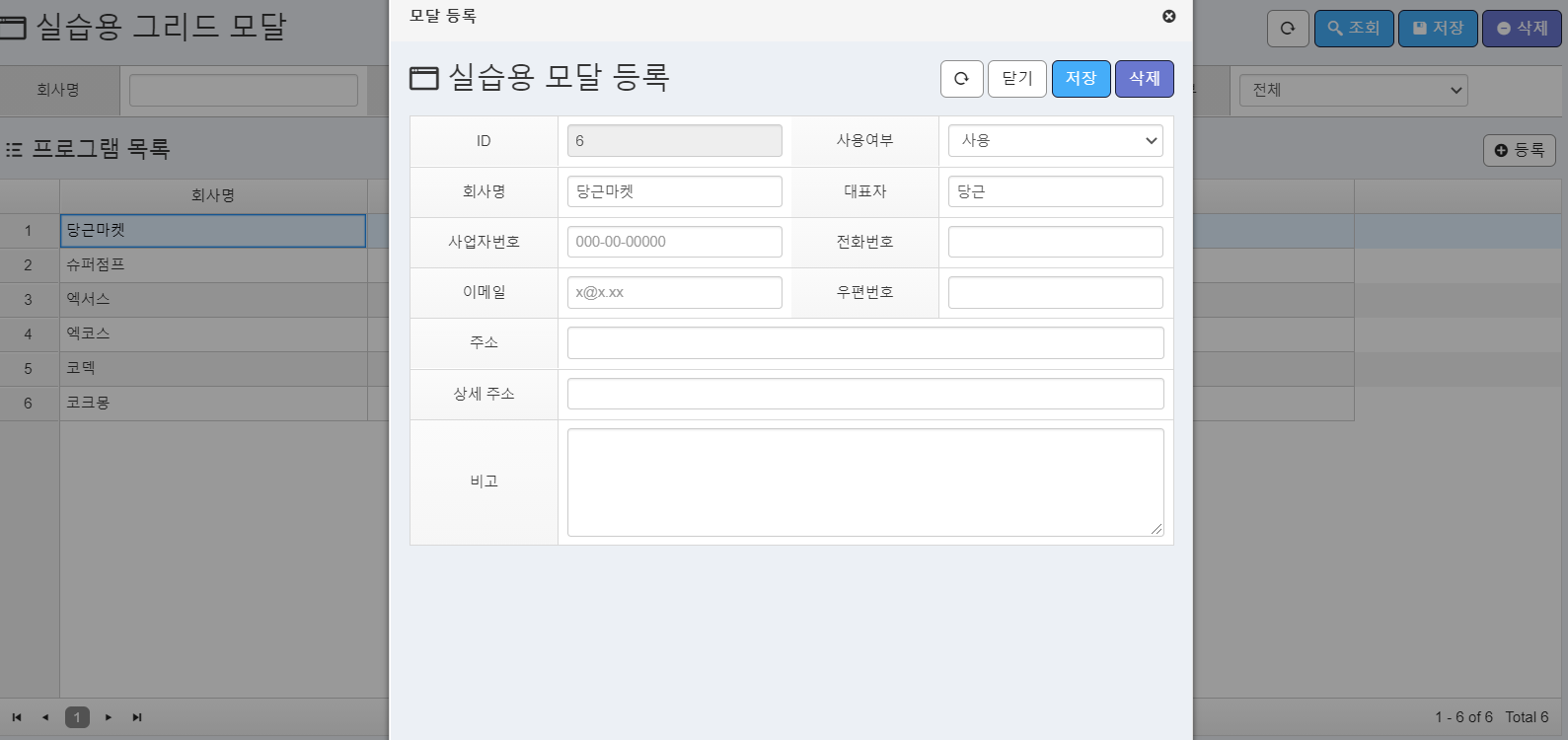
Task: Go to last page in grid pager
Action: (x=137, y=717)
